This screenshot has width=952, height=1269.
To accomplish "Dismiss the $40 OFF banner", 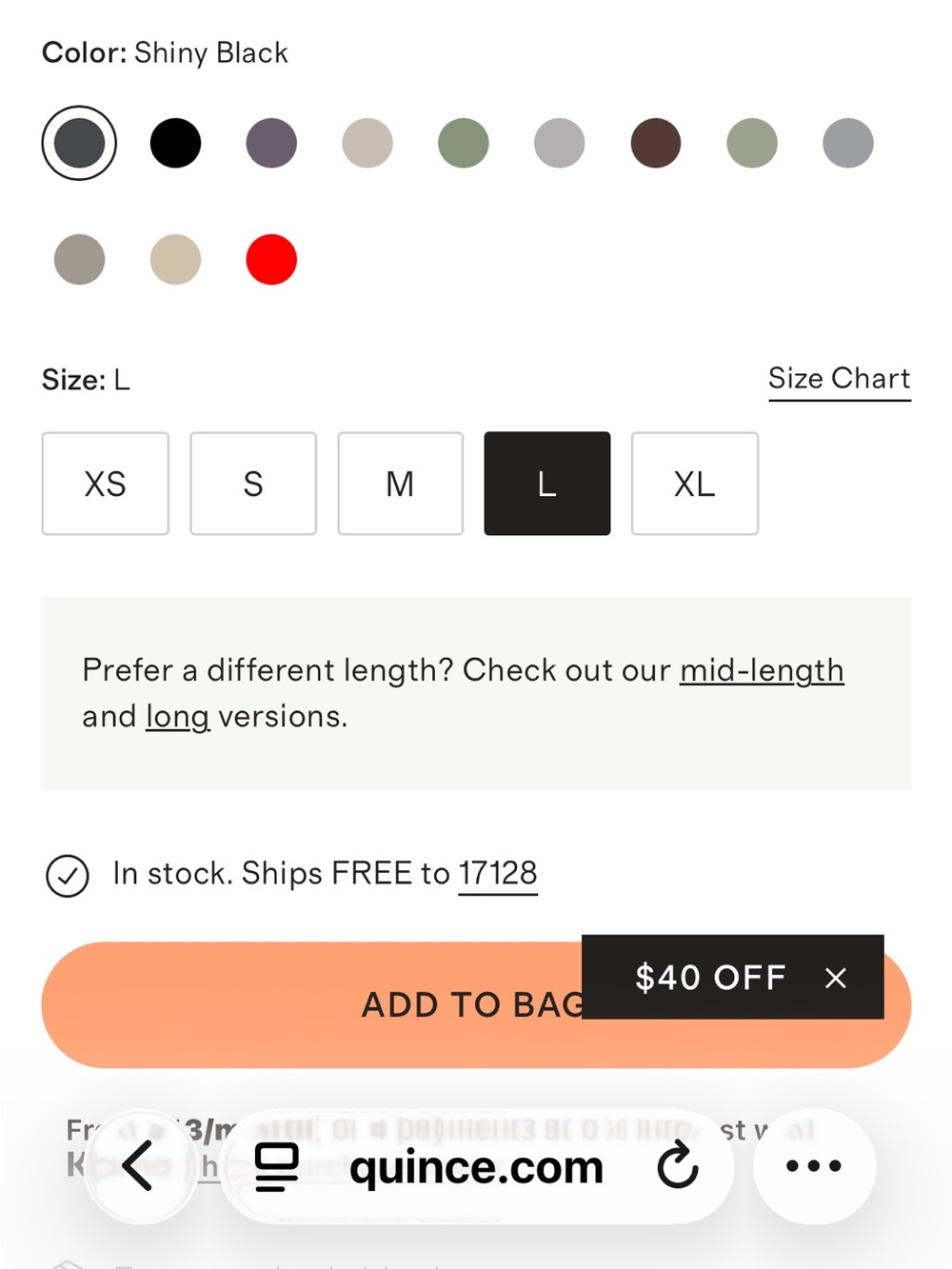I will pos(836,978).
